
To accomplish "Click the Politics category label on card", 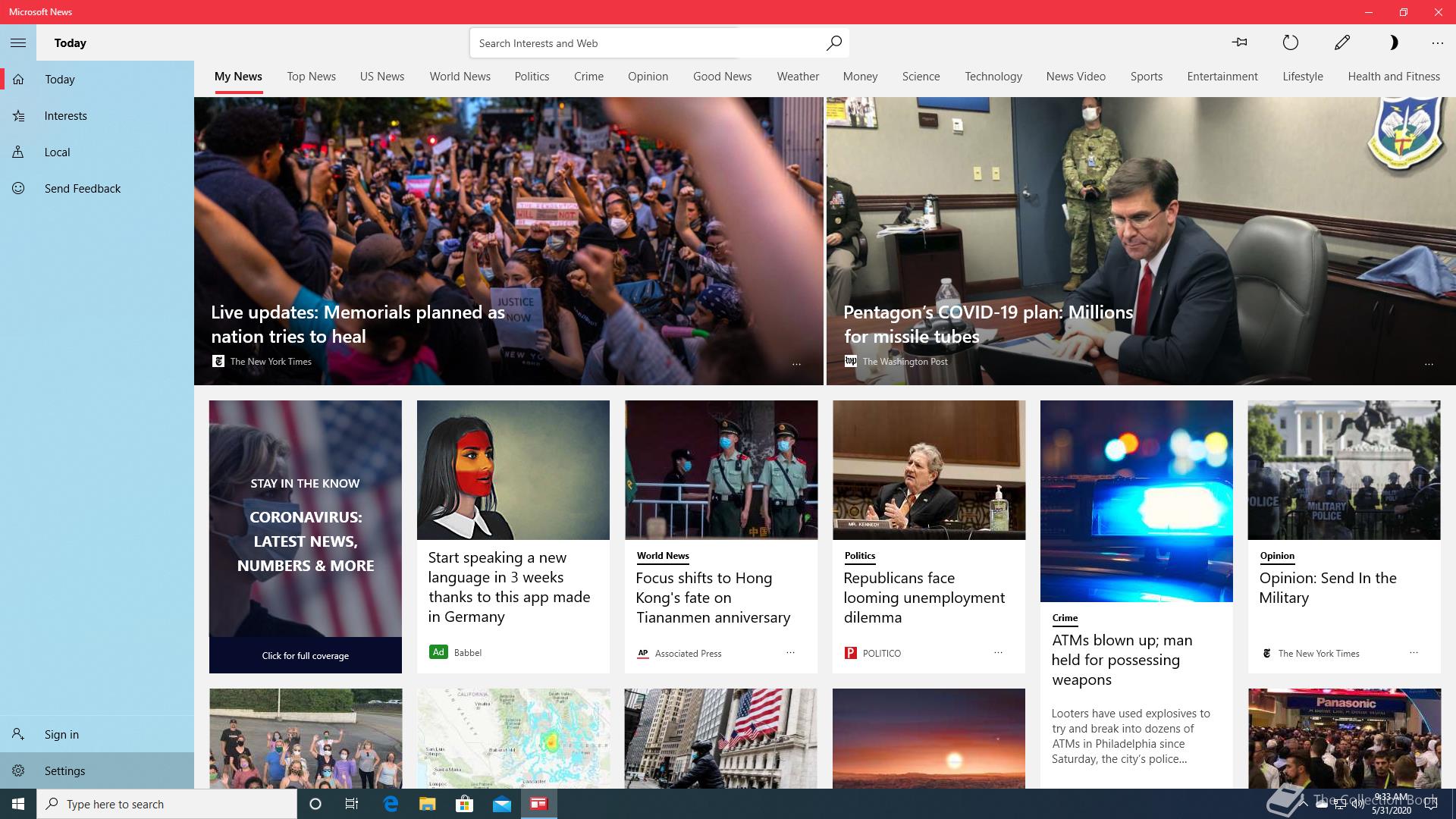I will point(860,556).
